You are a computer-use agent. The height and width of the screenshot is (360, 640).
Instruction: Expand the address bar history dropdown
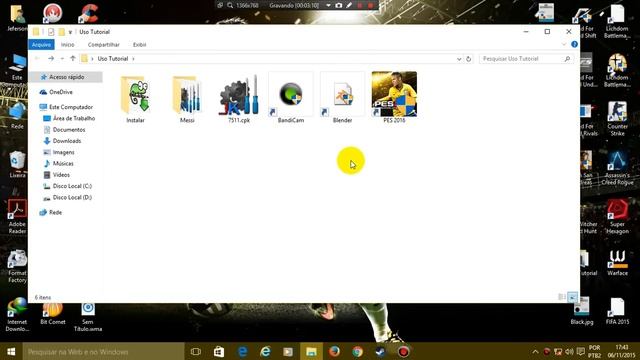tap(459, 59)
